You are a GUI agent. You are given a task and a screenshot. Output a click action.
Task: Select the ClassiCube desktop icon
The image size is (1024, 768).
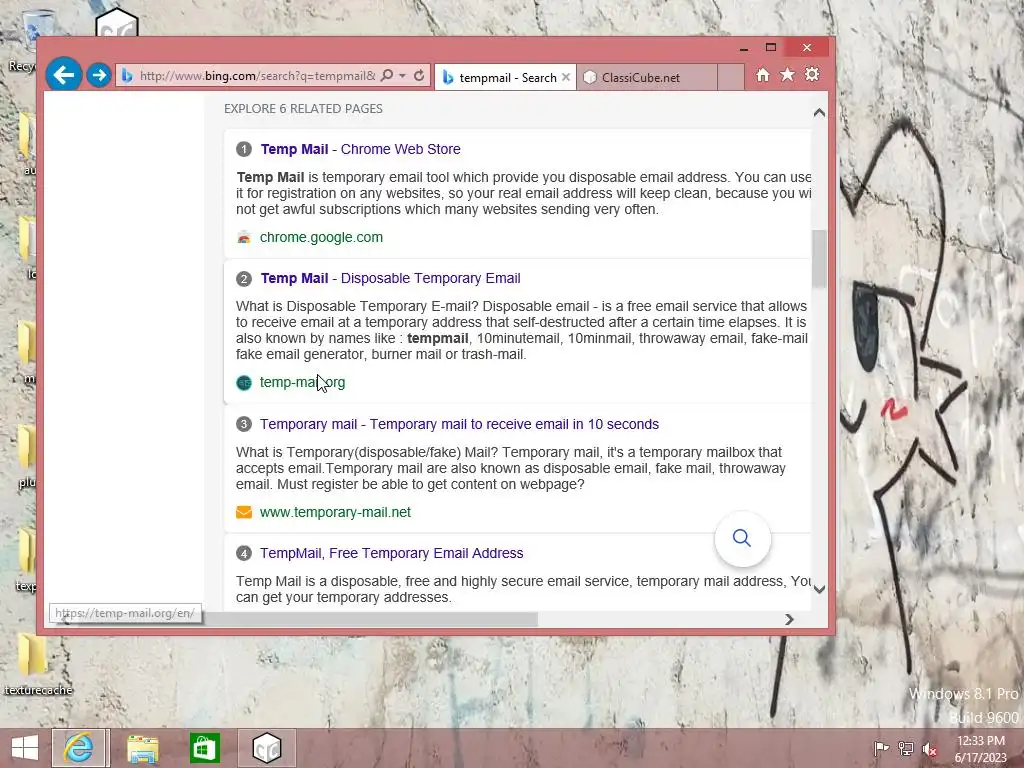(117, 22)
